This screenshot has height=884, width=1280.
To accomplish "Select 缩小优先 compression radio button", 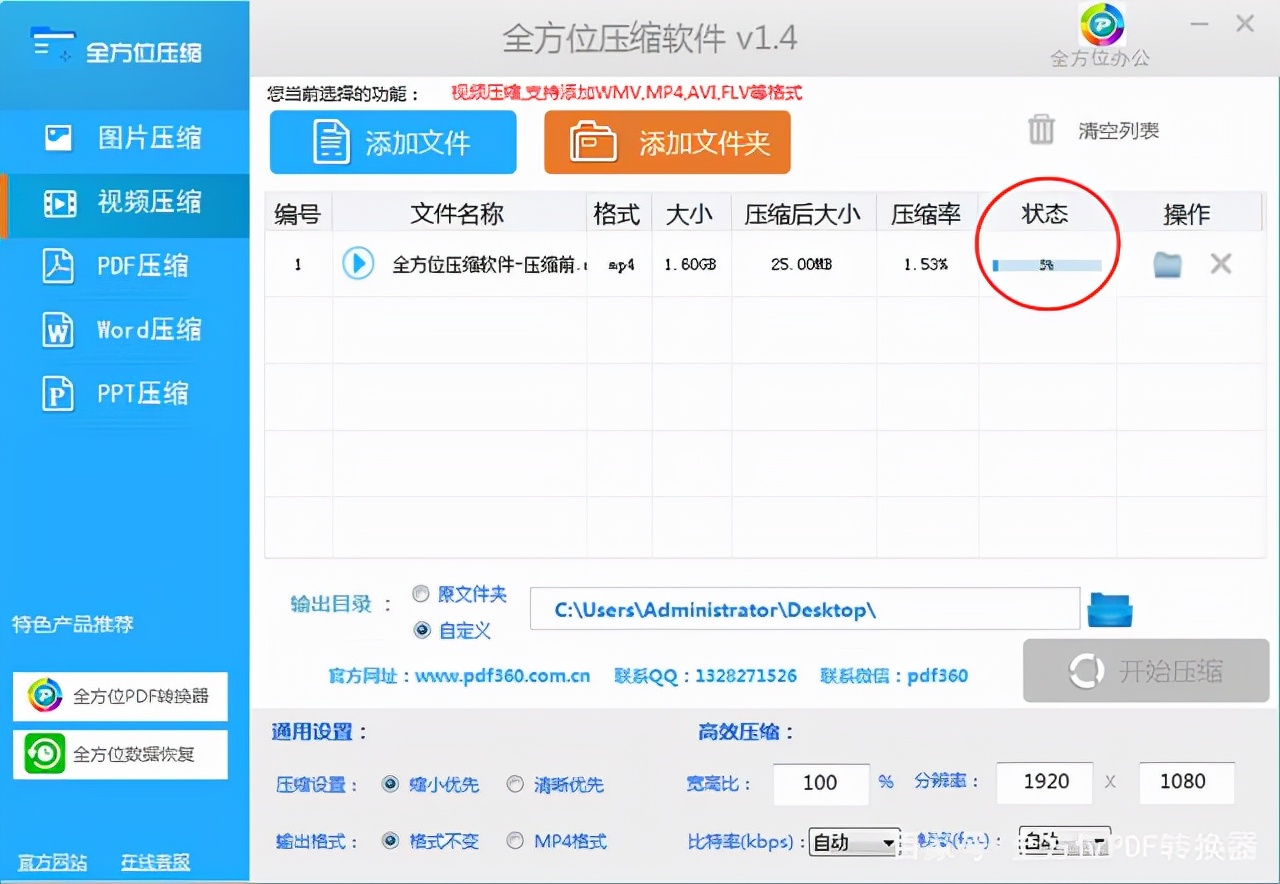I will (x=391, y=785).
